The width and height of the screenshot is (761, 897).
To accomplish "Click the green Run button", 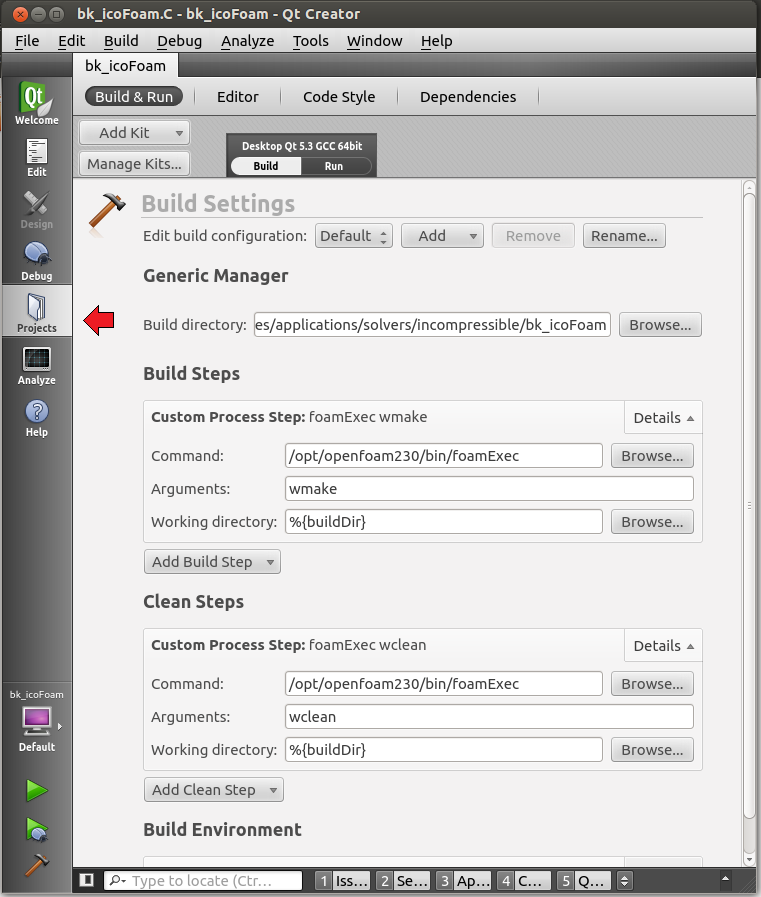I will pyautogui.click(x=37, y=791).
